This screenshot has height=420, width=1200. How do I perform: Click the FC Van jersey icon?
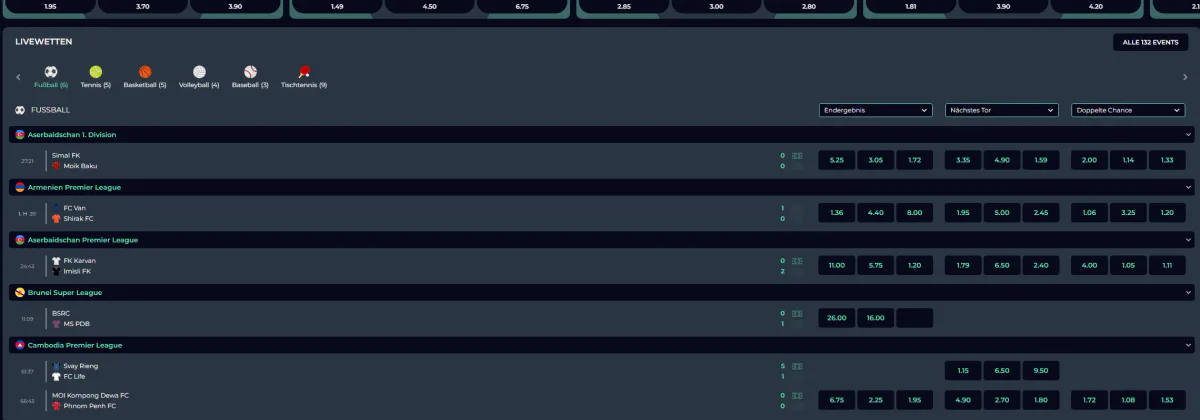click(x=57, y=208)
